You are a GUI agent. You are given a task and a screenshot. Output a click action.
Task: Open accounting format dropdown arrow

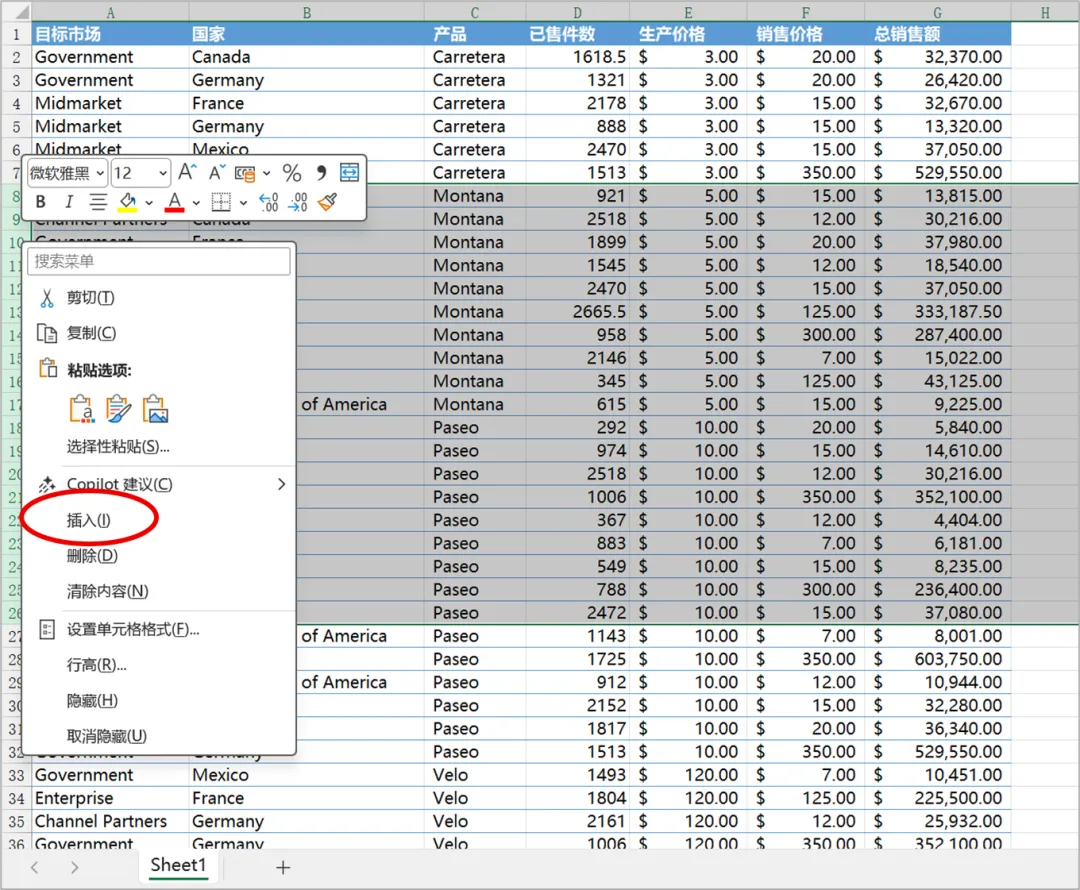pos(267,173)
